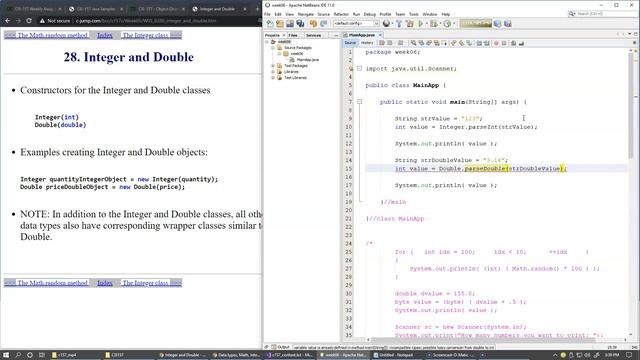This screenshot has height=360, width=640.
Task: Click the memory usage bar in toolbar
Action: pos(476,23)
